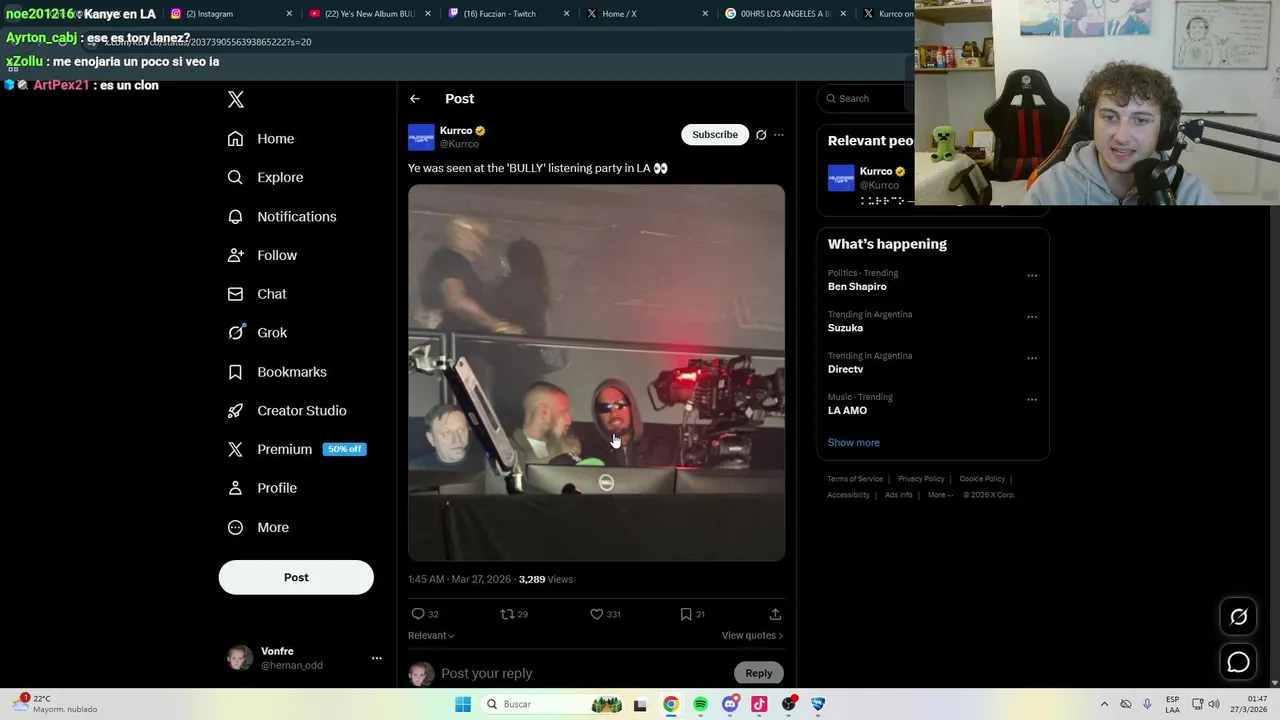Open the Accessibility footer link
Screen dimensions: 1280x720
(x=848, y=495)
